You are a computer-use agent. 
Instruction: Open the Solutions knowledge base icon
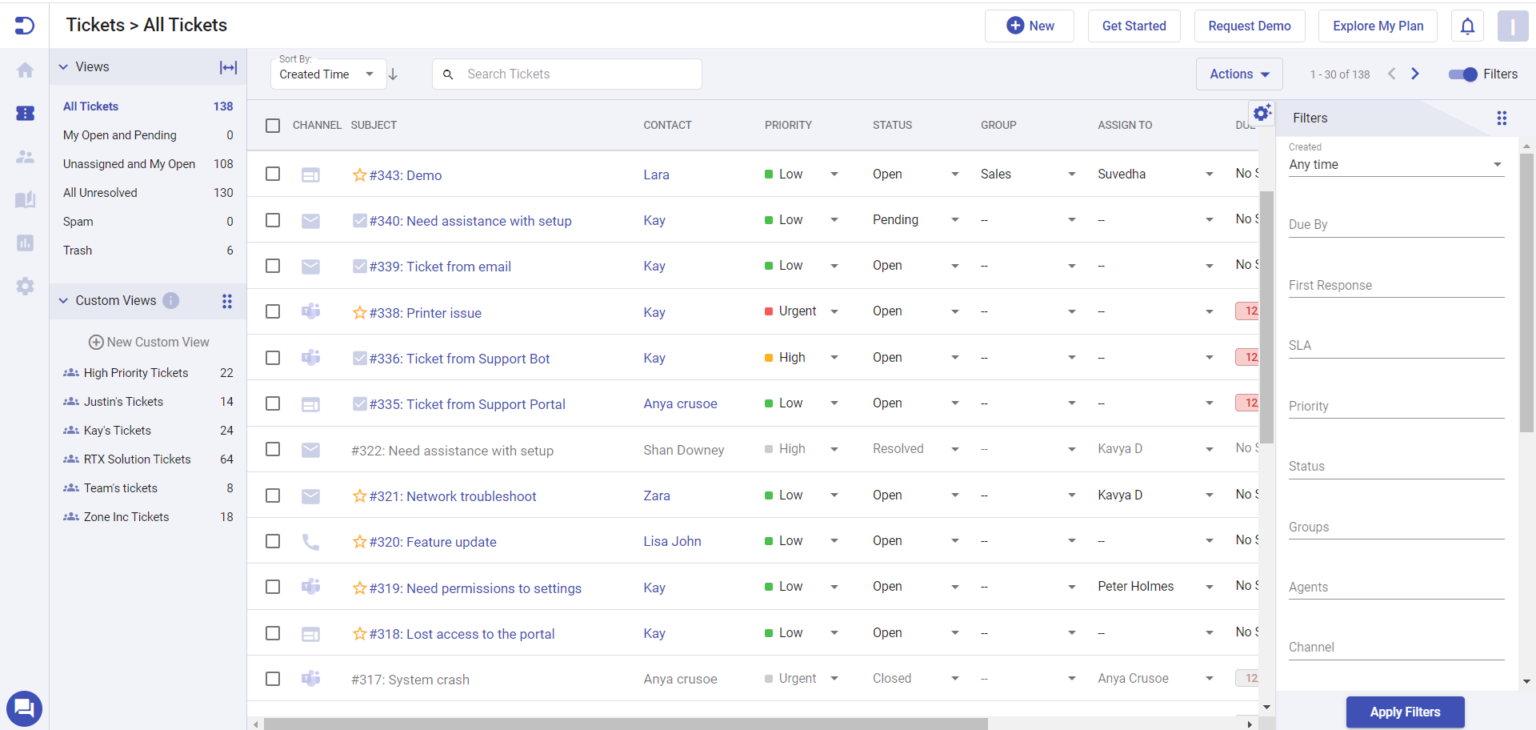pos(24,199)
